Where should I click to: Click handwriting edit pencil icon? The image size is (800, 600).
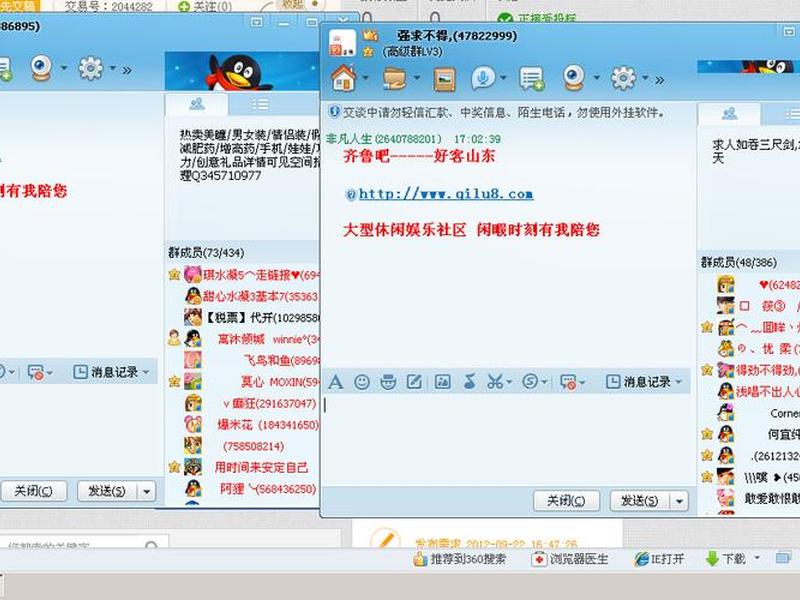click(x=414, y=382)
